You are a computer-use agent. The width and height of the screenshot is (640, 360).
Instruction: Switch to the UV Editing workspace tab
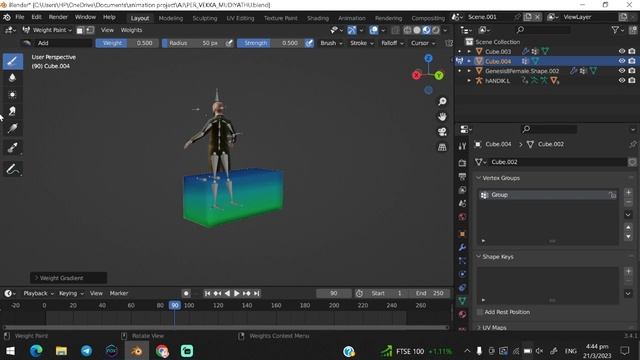[x=240, y=18]
